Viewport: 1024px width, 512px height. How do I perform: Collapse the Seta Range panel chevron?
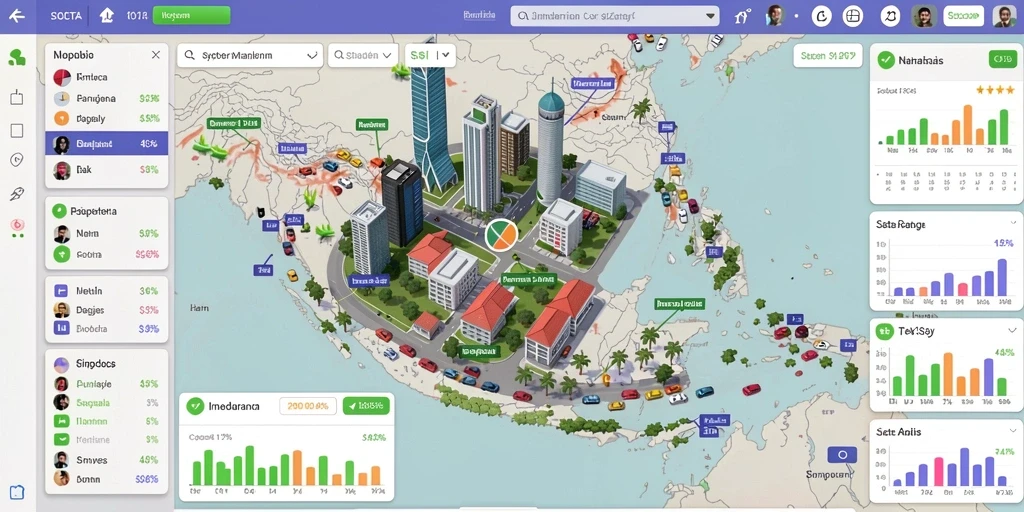coord(1013,223)
